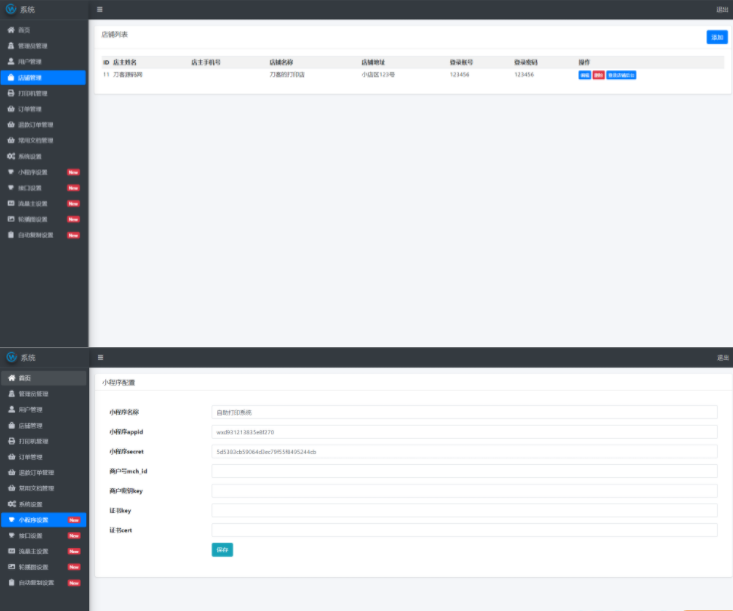Click the empty 商户号mch_id input field
This screenshot has width=733, height=611.
464,471
